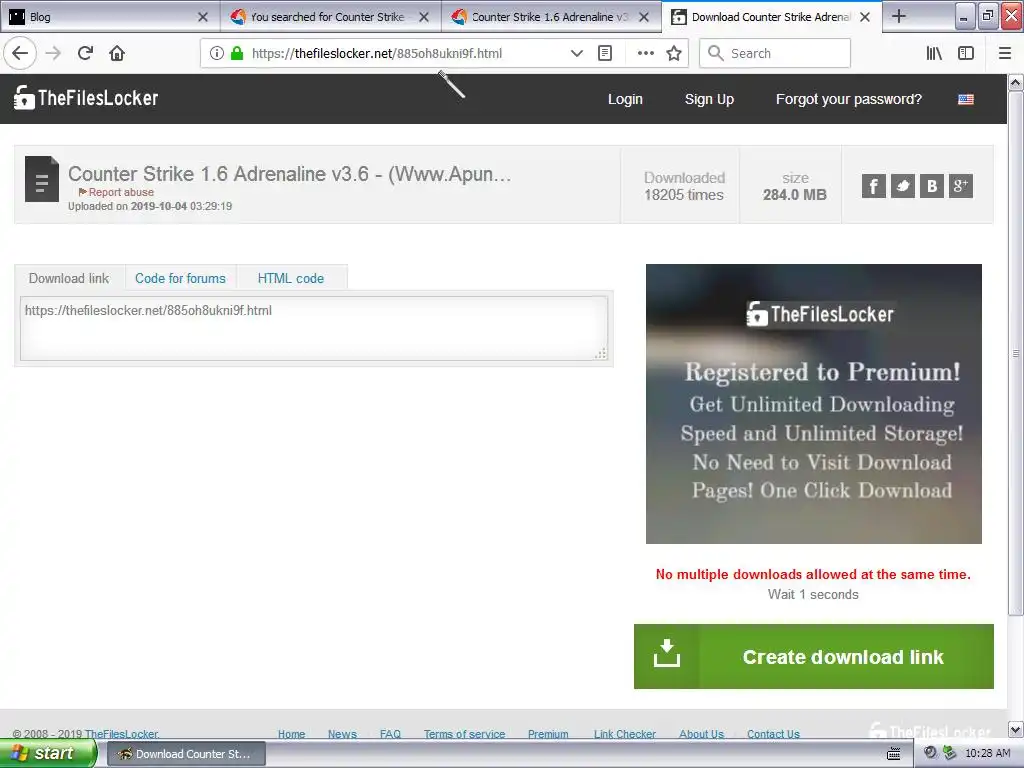Click scrollbar down arrow

[x=1016, y=729]
